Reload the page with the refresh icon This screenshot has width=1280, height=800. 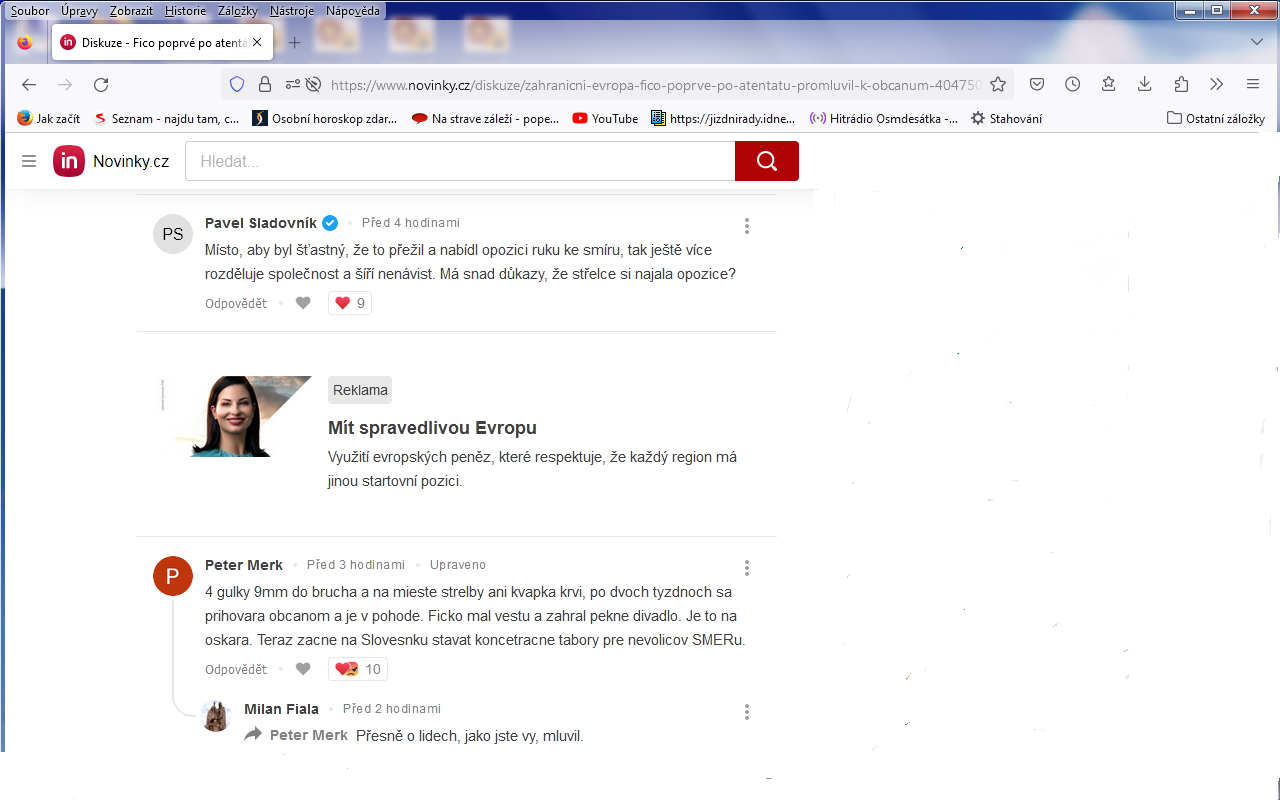pyautogui.click(x=101, y=85)
